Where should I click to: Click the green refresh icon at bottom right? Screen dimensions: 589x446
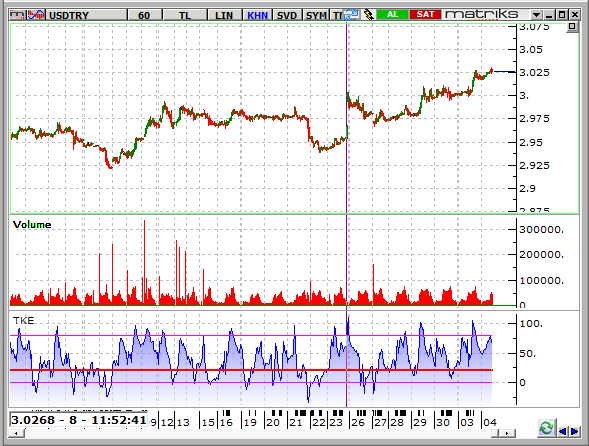[x=546, y=428]
